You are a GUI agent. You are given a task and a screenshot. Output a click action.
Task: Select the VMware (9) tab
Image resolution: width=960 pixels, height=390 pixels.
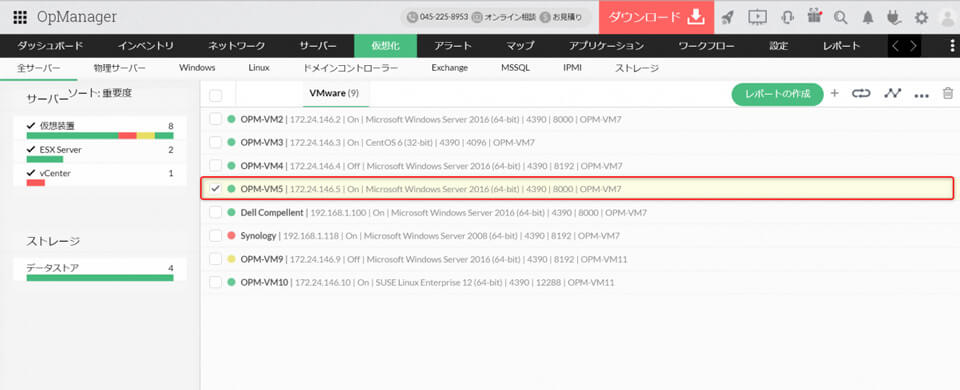[x=334, y=94]
